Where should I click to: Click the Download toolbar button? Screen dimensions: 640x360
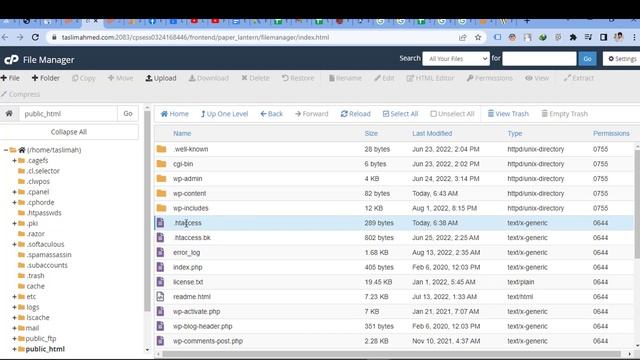click(x=209, y=78)
